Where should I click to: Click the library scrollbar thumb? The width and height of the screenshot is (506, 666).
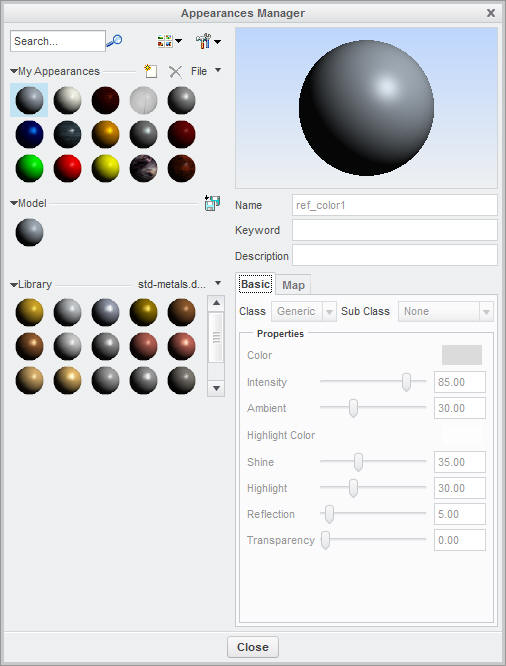pyautogui.click(x=216, y=337)
